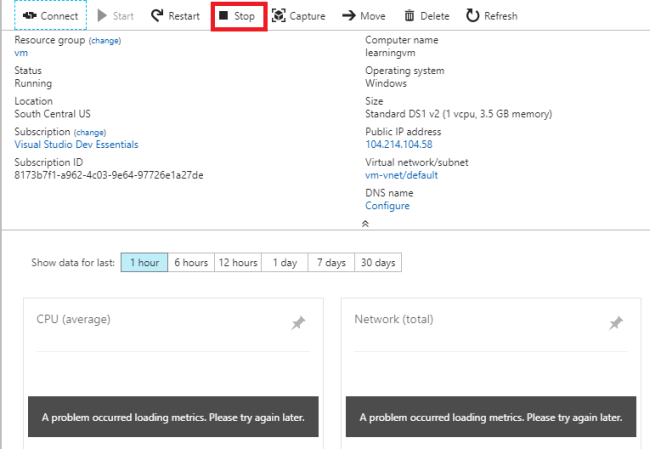Screen dimensions: 650x449
Task: Click the Restart circular arrow icon
Action: (157, 16)
